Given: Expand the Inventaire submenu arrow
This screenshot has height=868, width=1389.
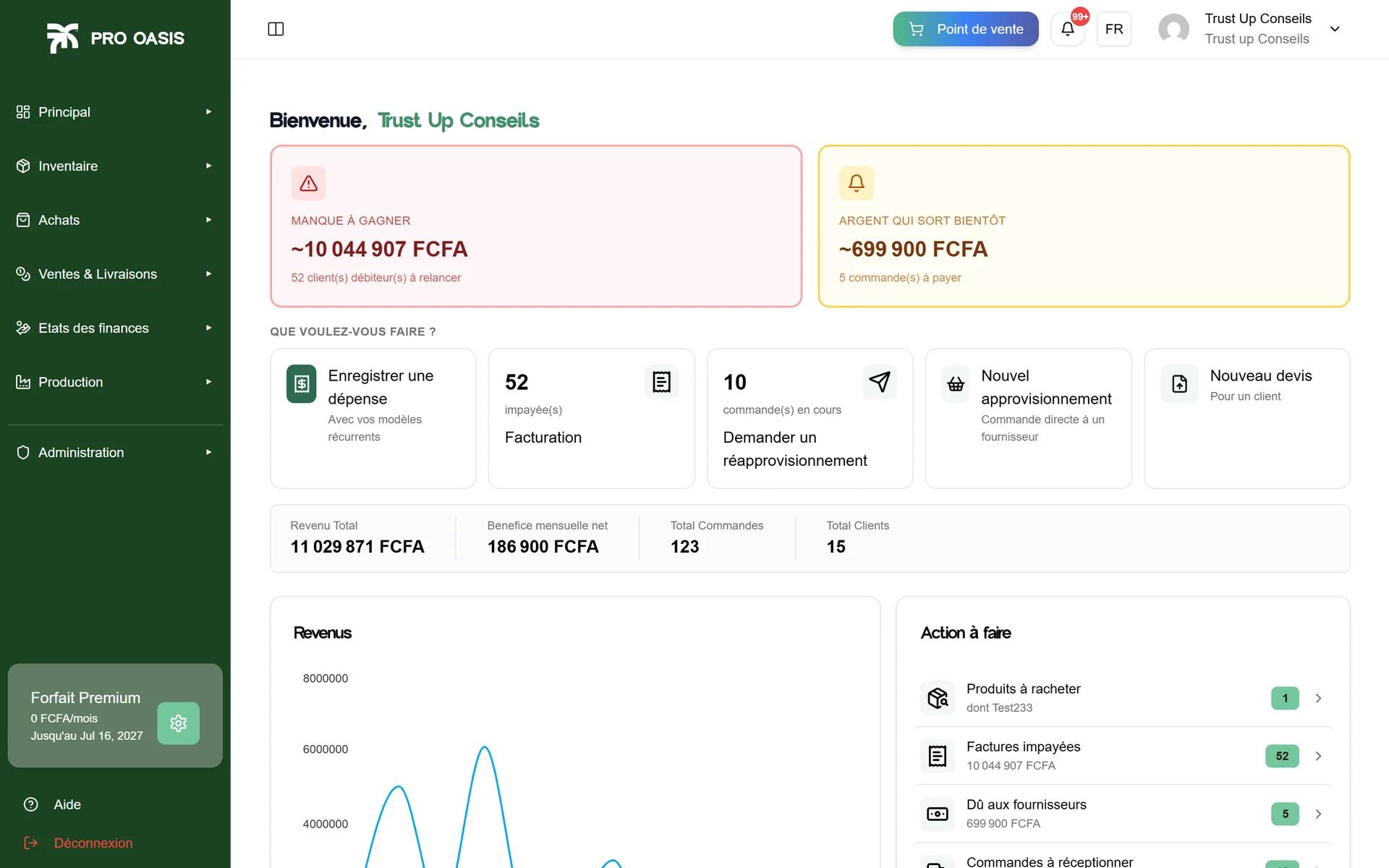Looking at the screenshot, I should [208, 166].
